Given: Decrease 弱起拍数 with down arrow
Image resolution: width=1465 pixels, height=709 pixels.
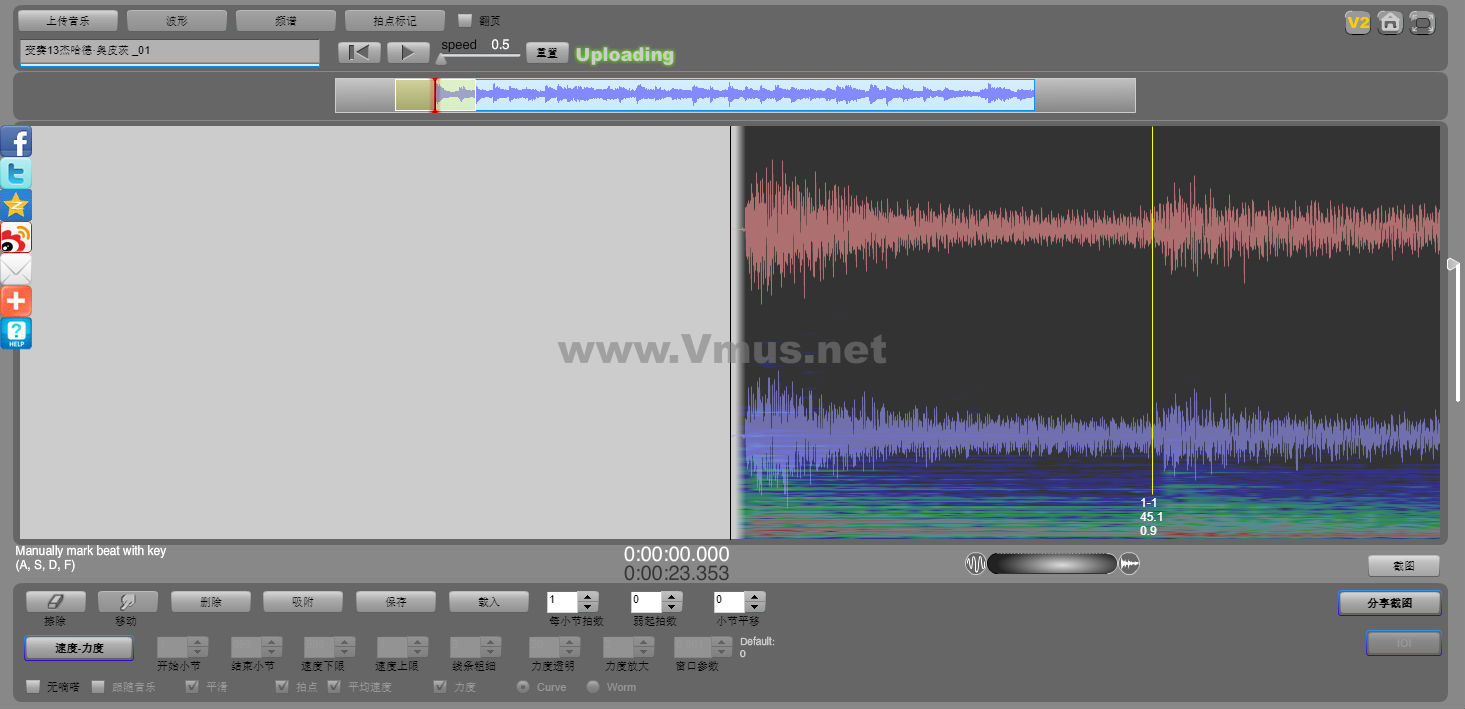Looking at the screenshot, I should pyautogui.click(x=672, y=607).
